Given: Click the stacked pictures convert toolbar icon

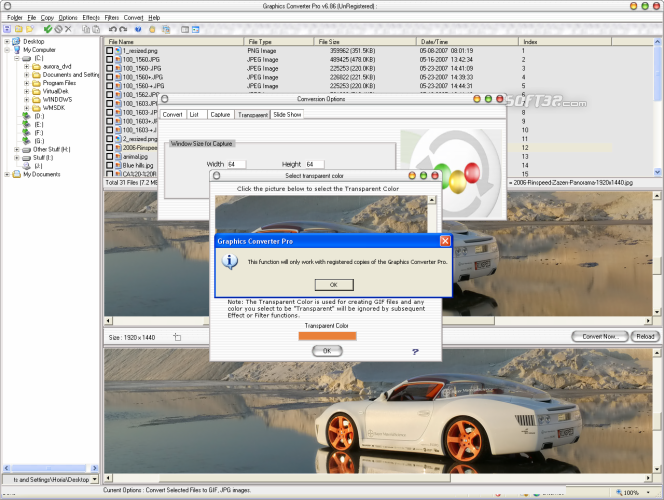Looking at the screenshot, I should point(166,29).
